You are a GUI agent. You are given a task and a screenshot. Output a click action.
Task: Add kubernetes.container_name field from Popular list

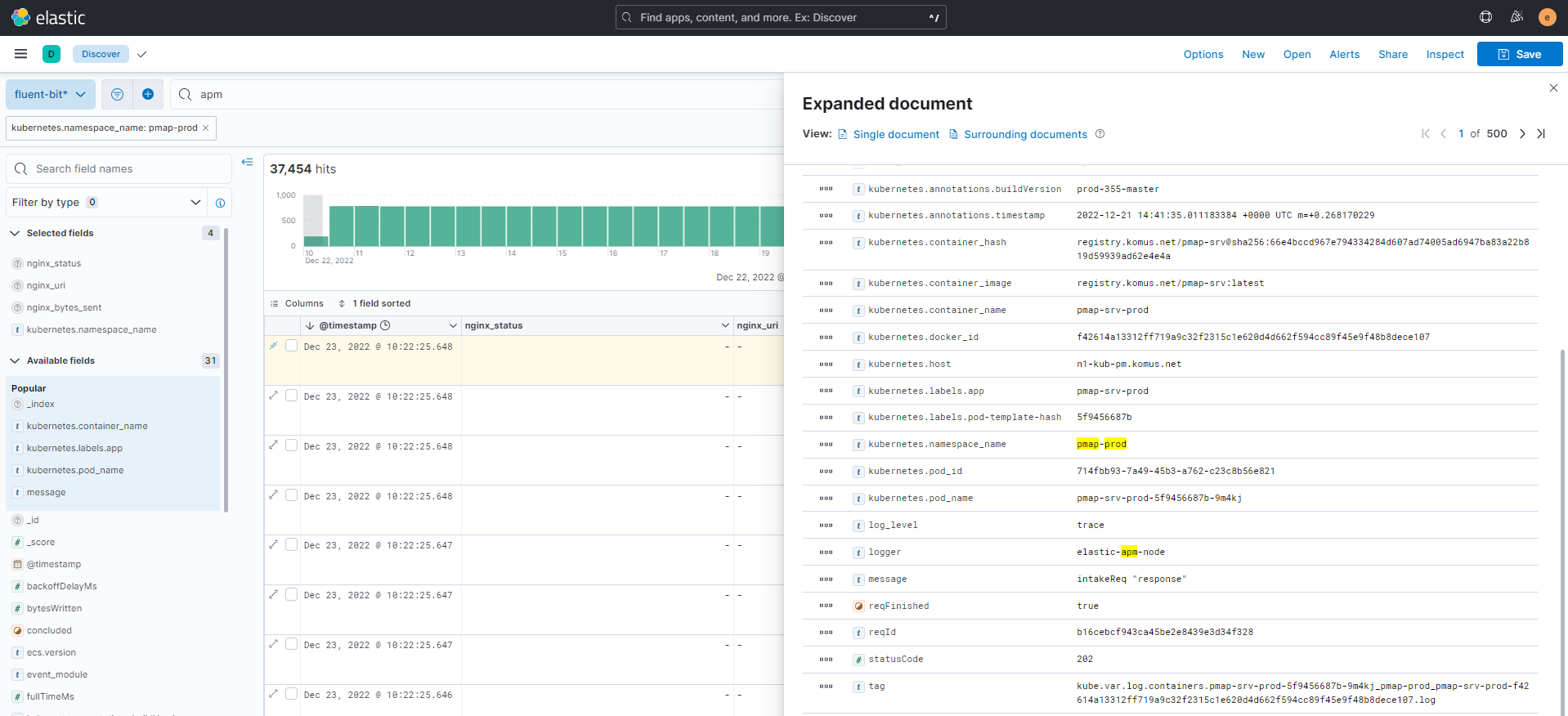click(87, 426)
